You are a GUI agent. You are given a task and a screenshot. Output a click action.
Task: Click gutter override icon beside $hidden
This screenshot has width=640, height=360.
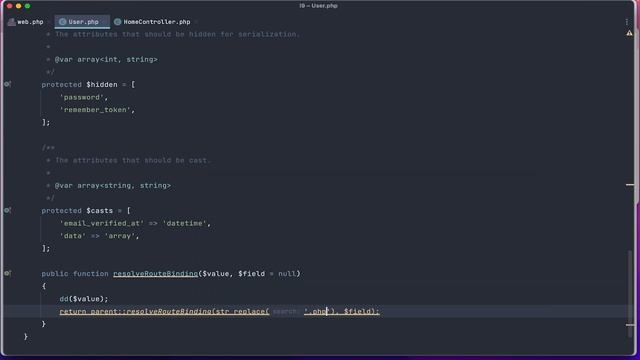pyautogui.click(x=7, y=84)
